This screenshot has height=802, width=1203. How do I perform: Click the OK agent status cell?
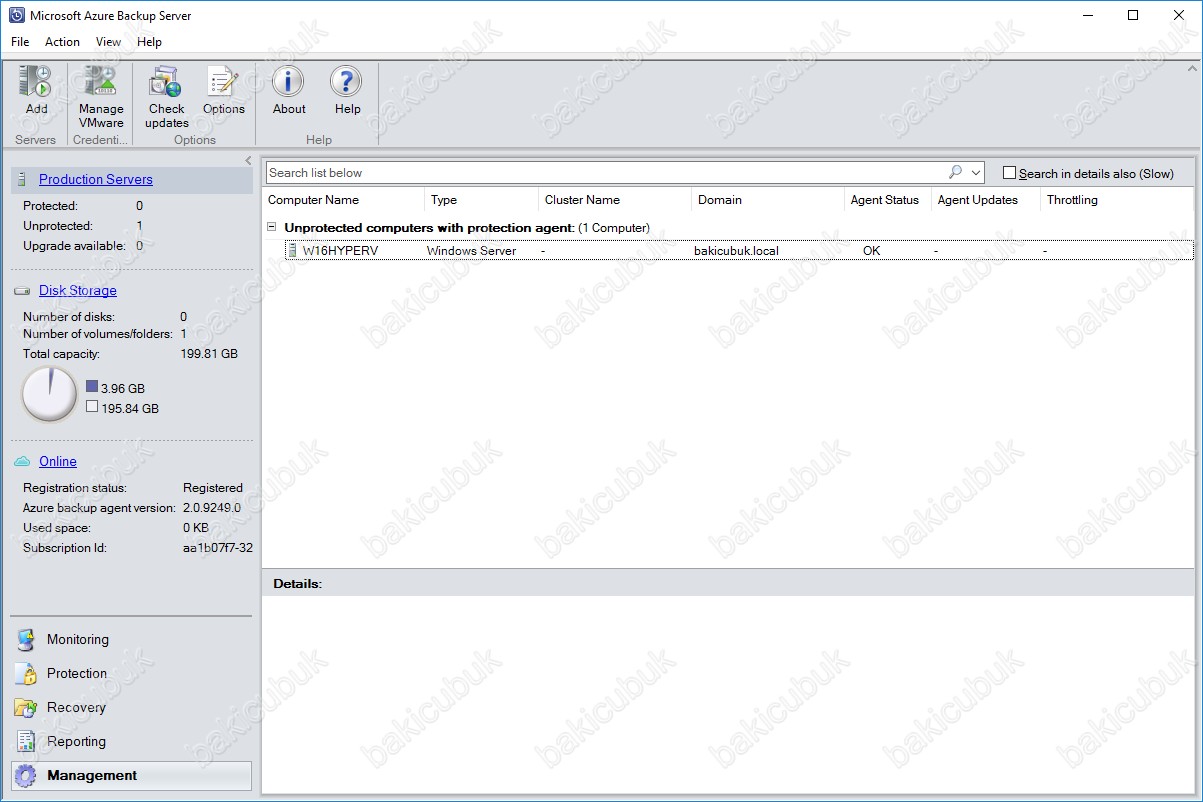click(872, 251)
